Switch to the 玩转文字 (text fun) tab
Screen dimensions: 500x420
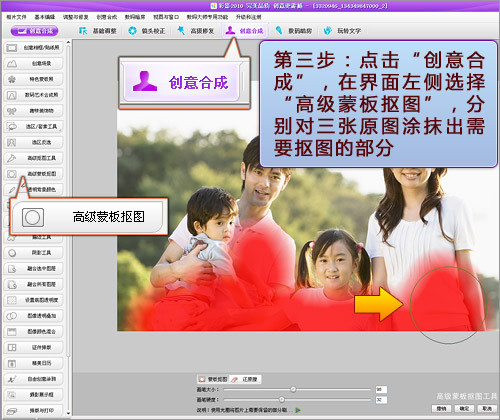342,31
